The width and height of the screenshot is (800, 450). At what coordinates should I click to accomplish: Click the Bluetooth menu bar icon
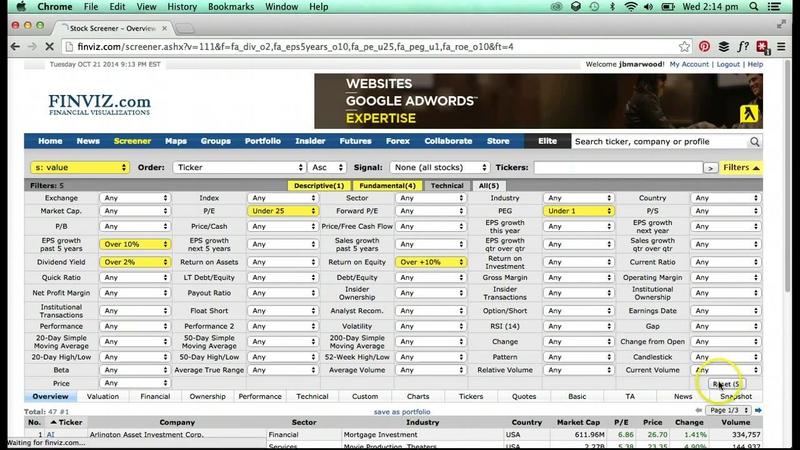click(x=612, y=7)
